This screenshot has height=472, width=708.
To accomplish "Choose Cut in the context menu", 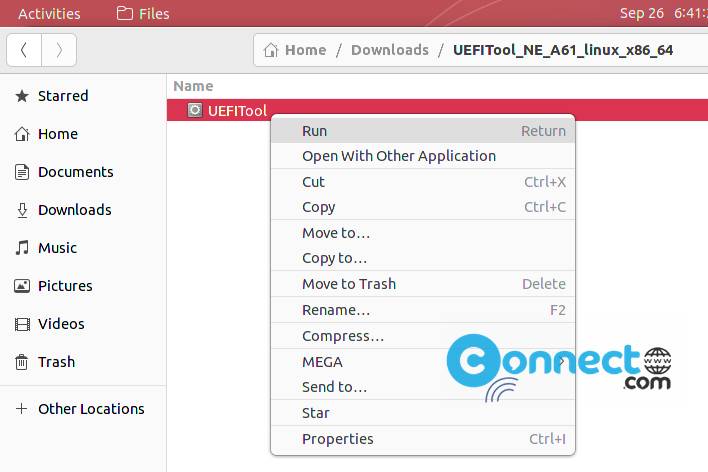I will 423,182.
